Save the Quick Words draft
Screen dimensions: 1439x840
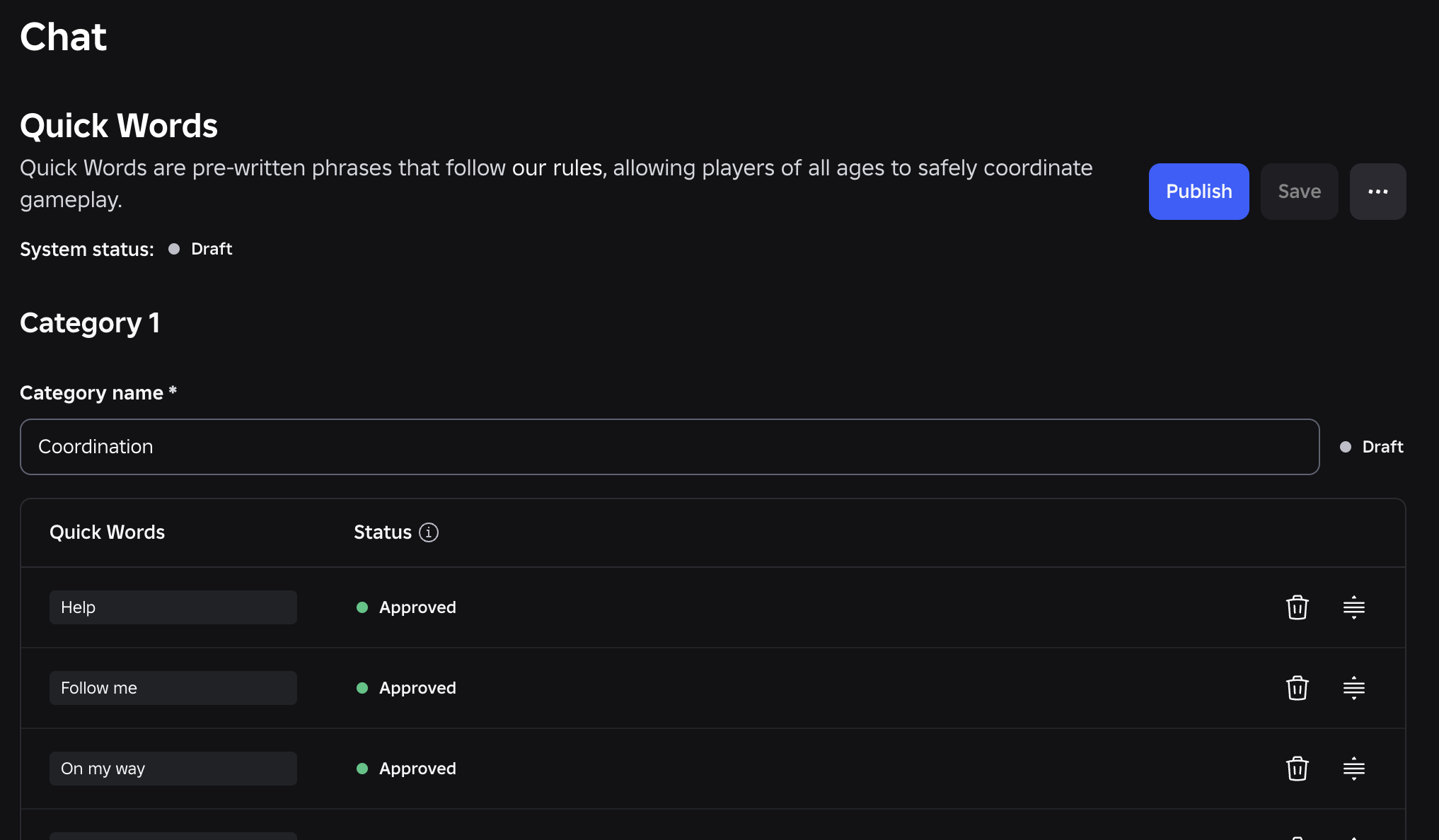click(x=1299, y=192)
